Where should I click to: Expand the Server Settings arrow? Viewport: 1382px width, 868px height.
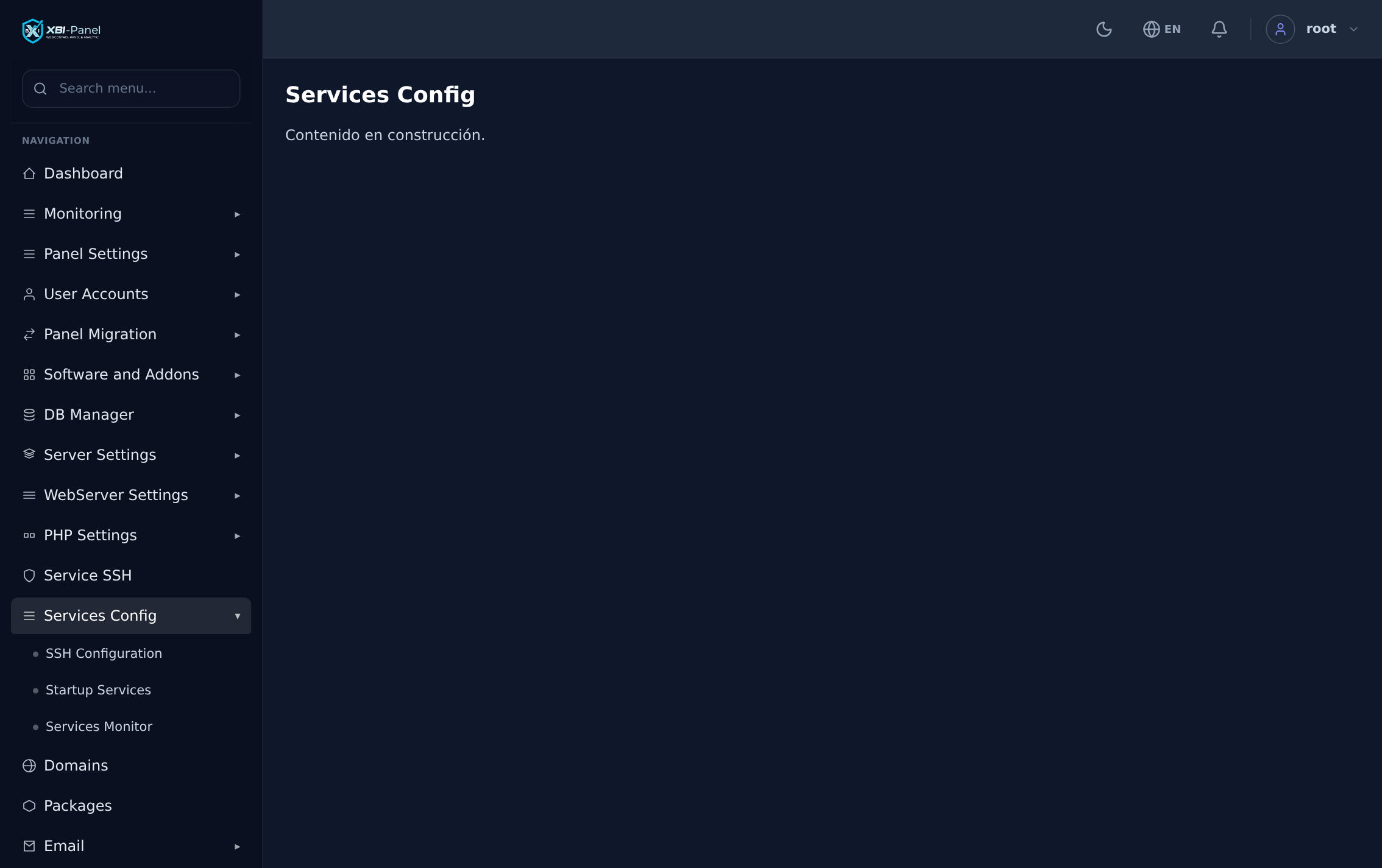[238, 456]
